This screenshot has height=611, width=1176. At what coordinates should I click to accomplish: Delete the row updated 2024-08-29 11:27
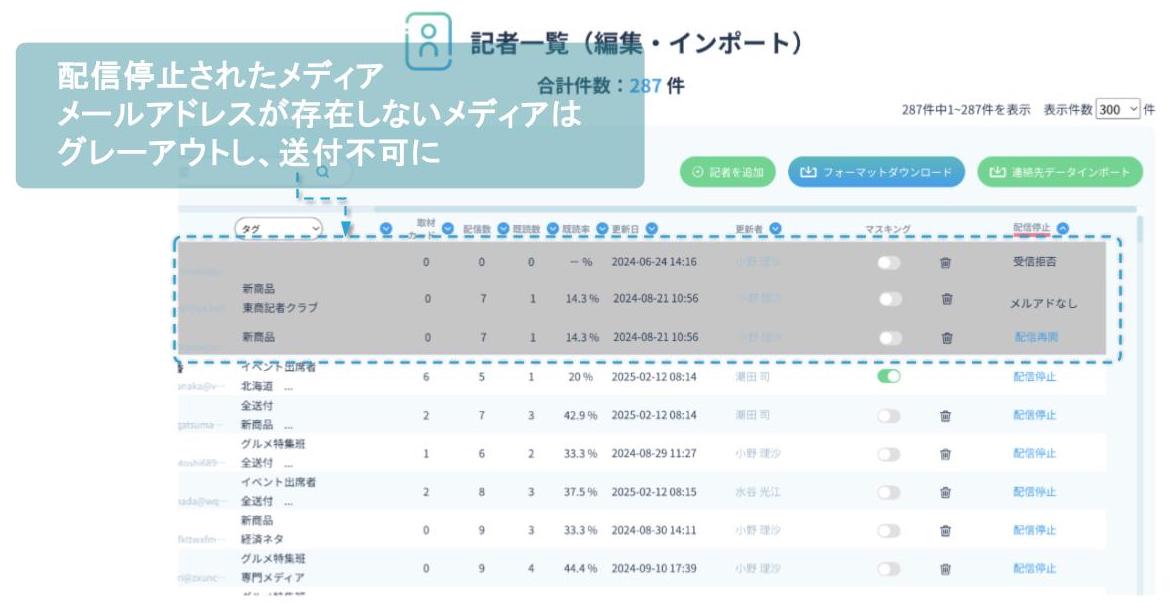(945, 454)
